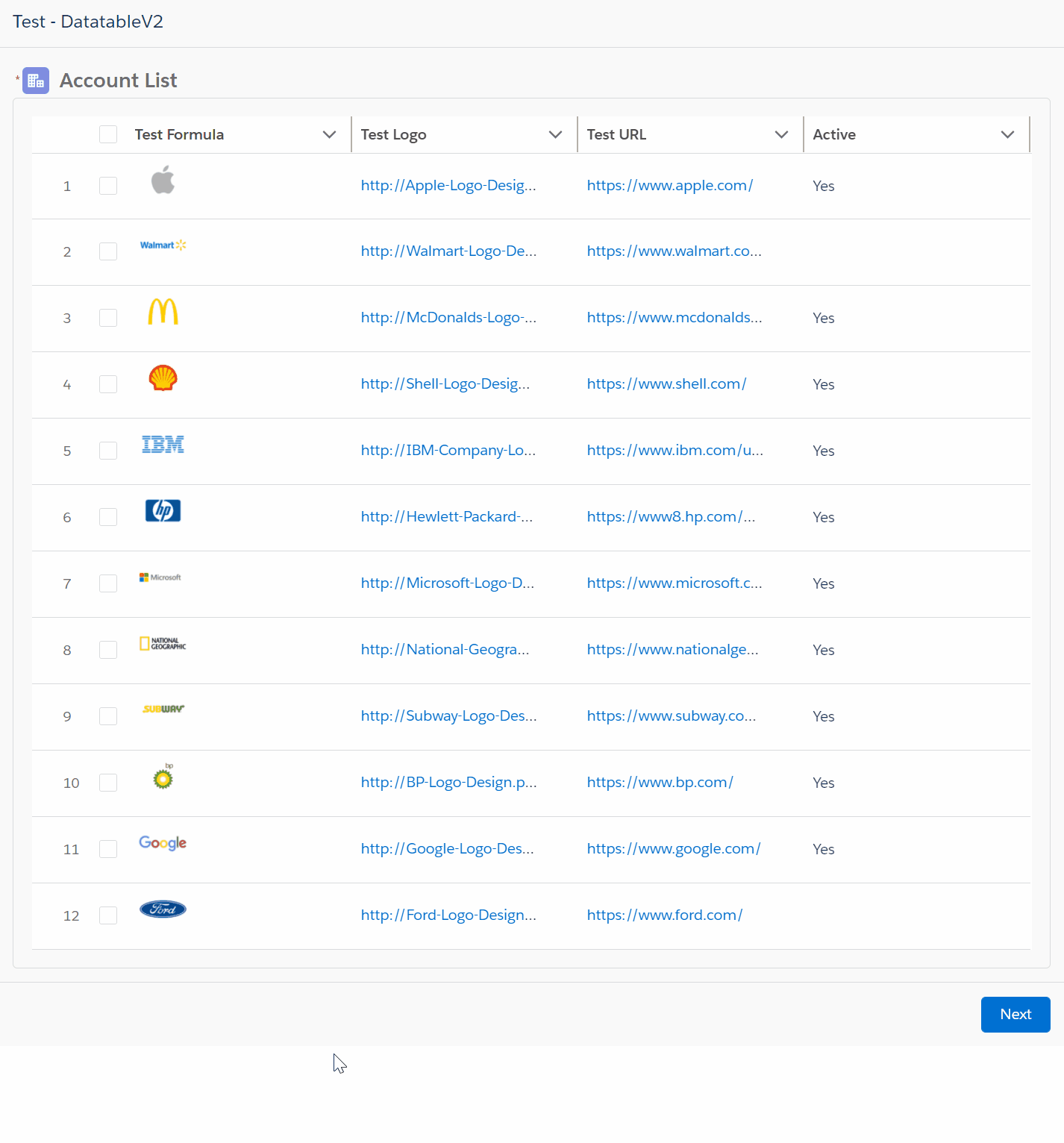Tick the row 12 Ford checkbox
This screenshot has width=1064, height=1143.
click(108, 915)
